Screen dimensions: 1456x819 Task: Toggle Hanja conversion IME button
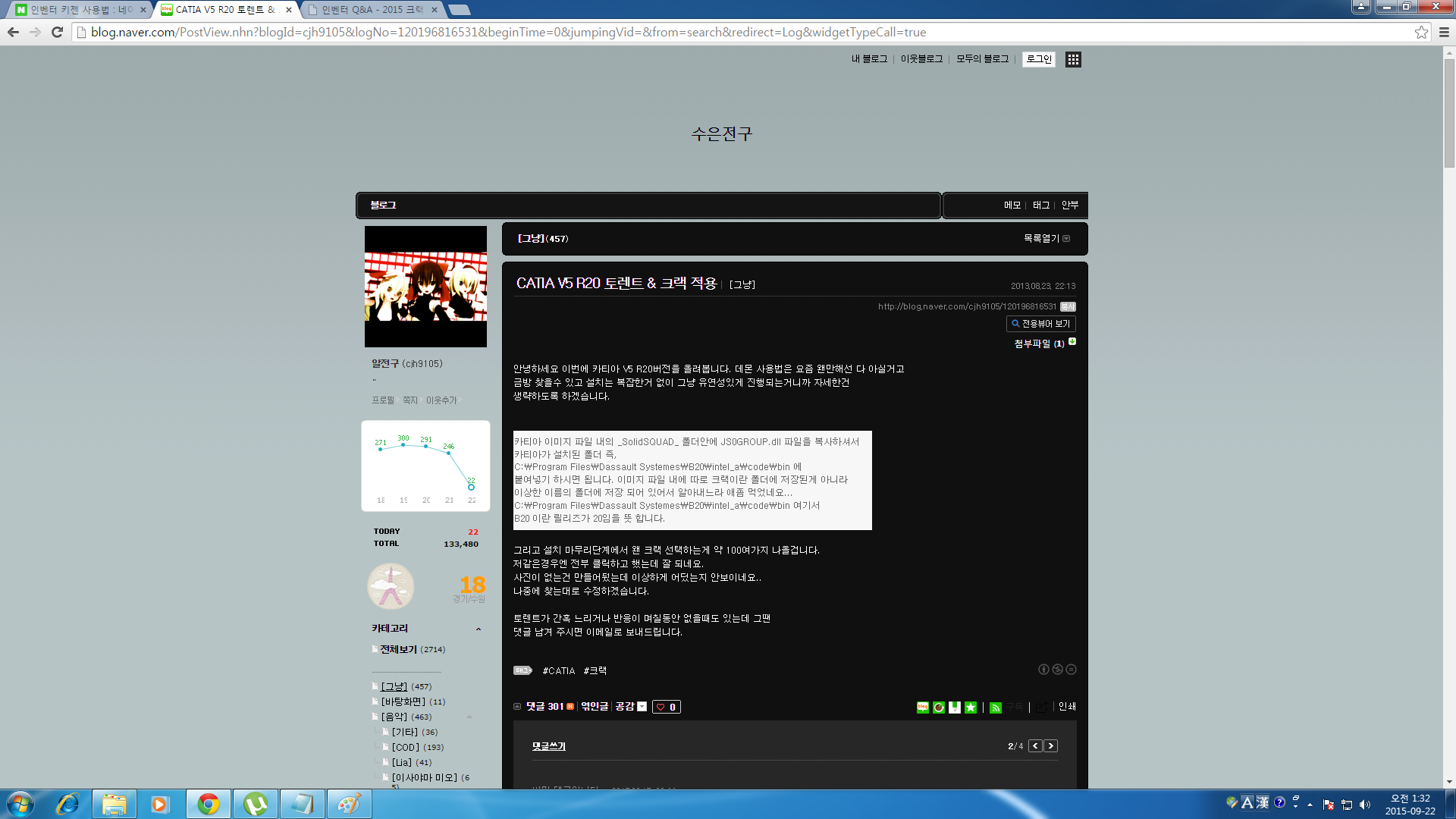[x=1263, y=802]
